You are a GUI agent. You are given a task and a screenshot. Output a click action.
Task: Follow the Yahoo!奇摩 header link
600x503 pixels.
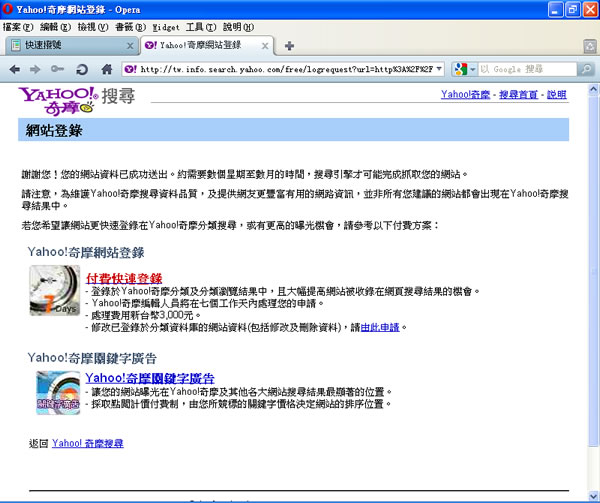[465, 94]
